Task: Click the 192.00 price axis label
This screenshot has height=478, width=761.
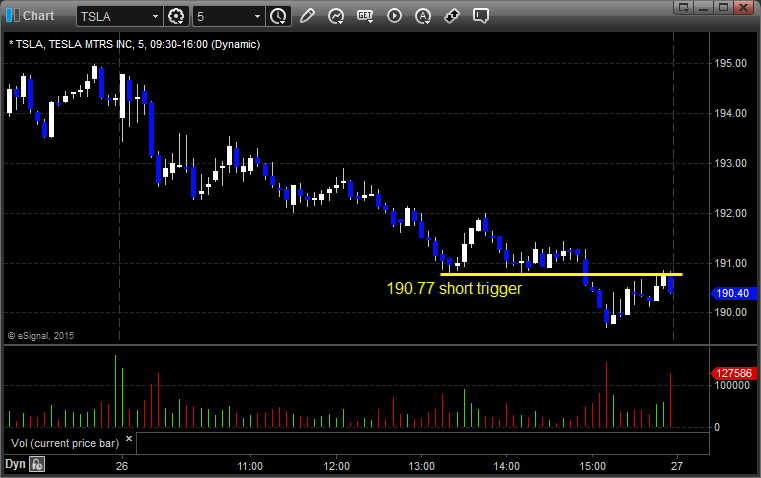Action: pyautogui.click(x=730, y=213)
